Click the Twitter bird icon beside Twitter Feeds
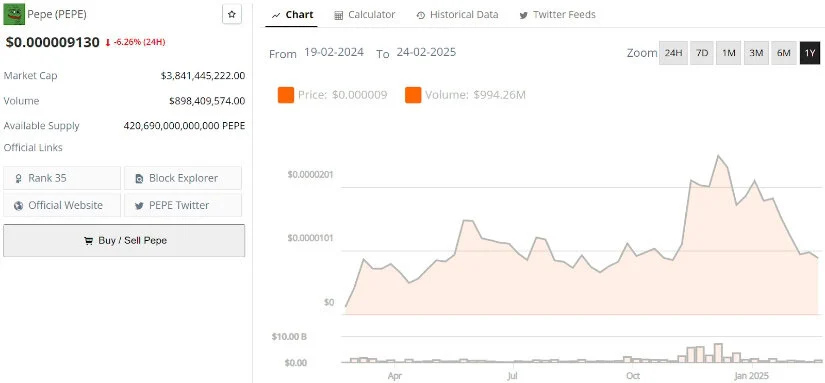This screenshot has height=383, width=825. click(x=524, y=15)
